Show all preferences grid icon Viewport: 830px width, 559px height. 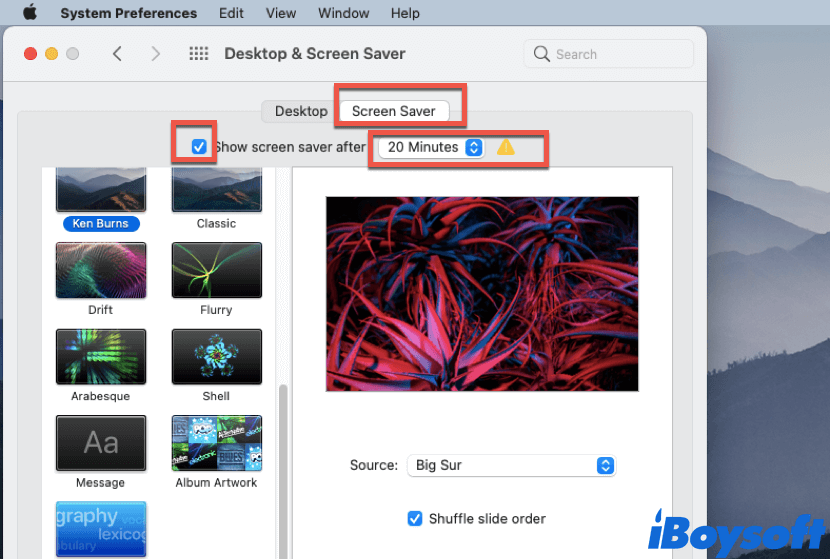198,54
